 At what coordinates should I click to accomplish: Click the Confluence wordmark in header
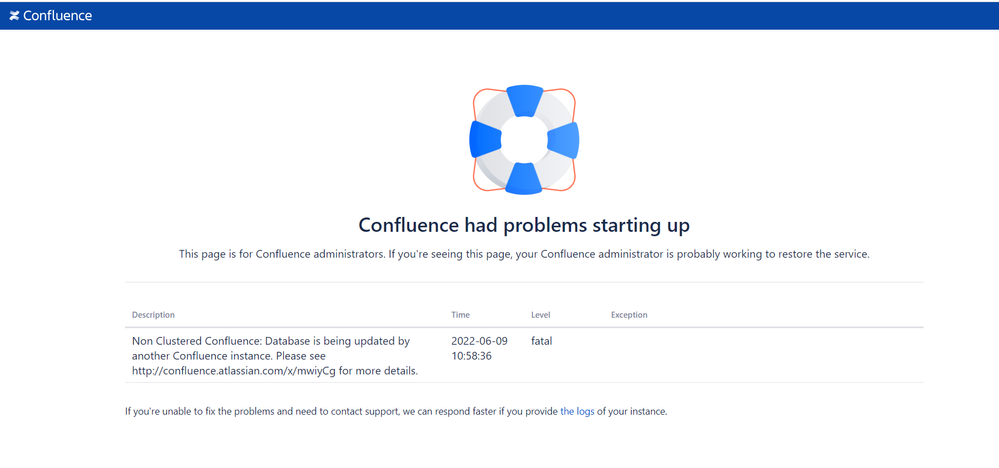coord(57,16)
